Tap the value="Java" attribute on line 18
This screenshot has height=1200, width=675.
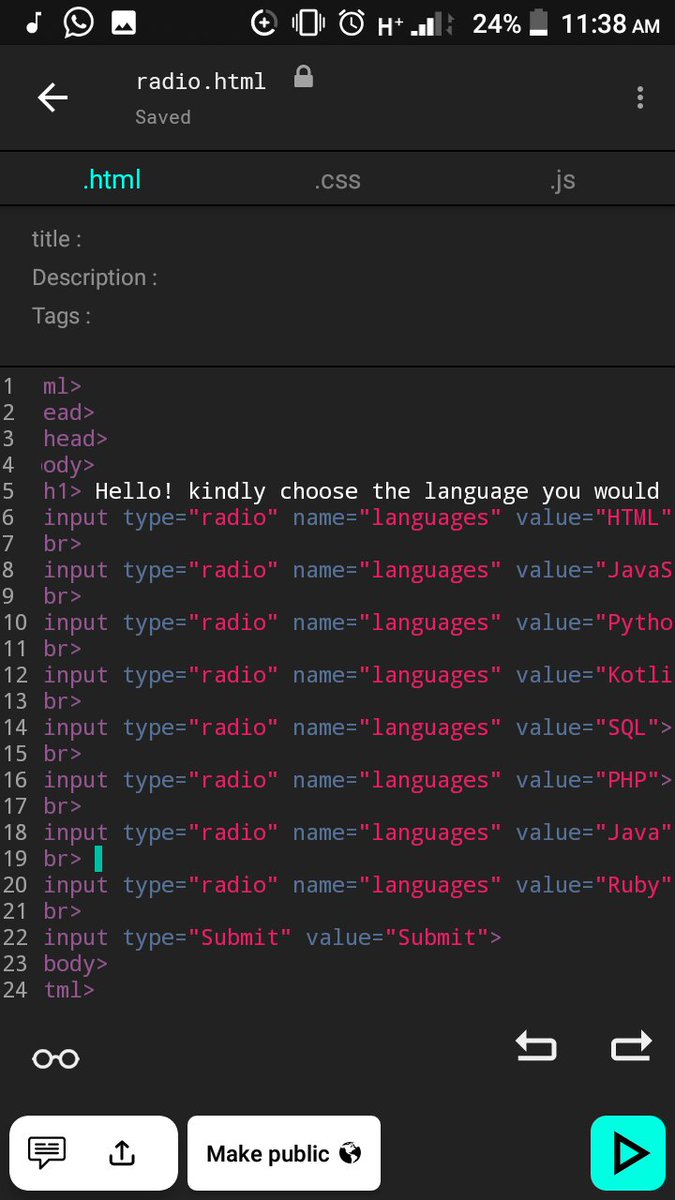coord(594,832)
